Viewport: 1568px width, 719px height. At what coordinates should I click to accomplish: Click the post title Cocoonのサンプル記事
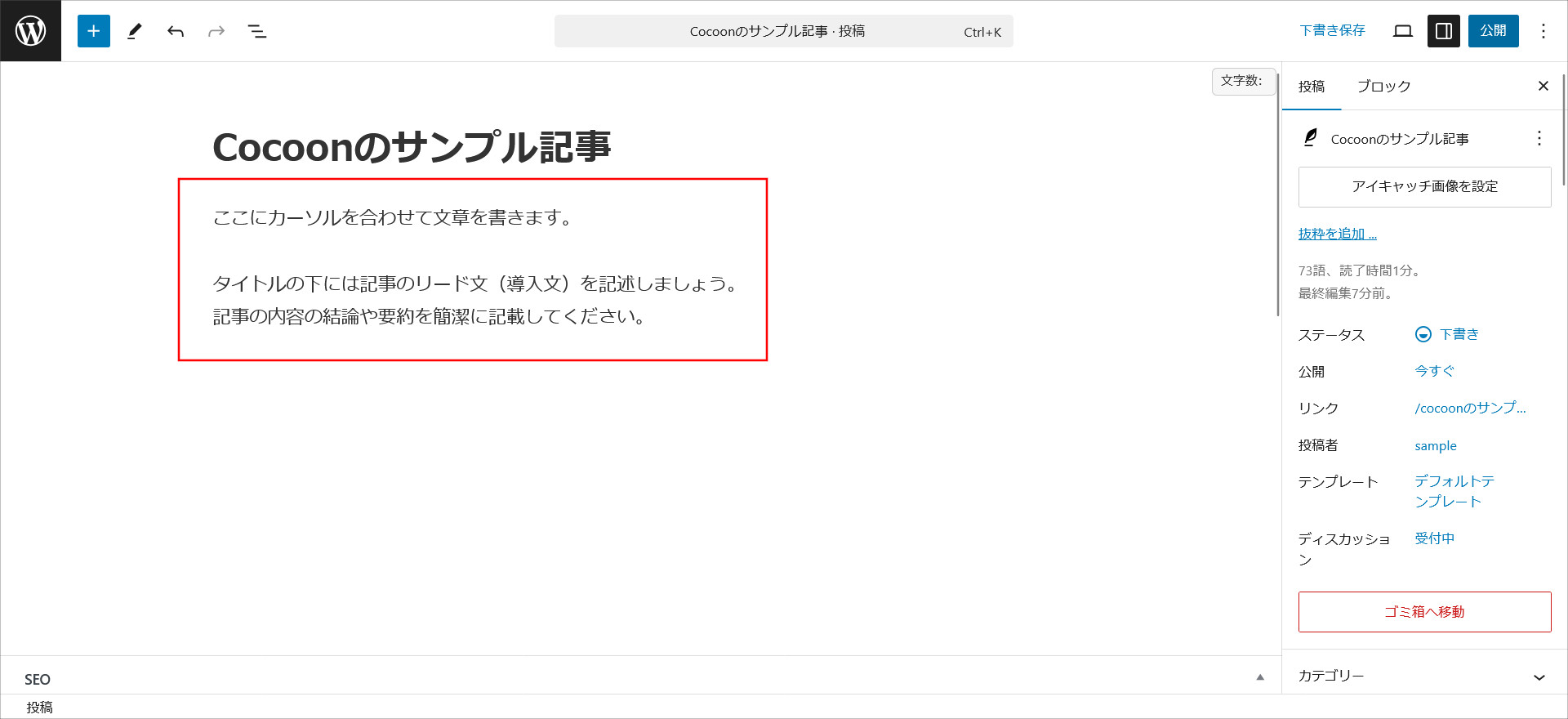coord(412,148)
